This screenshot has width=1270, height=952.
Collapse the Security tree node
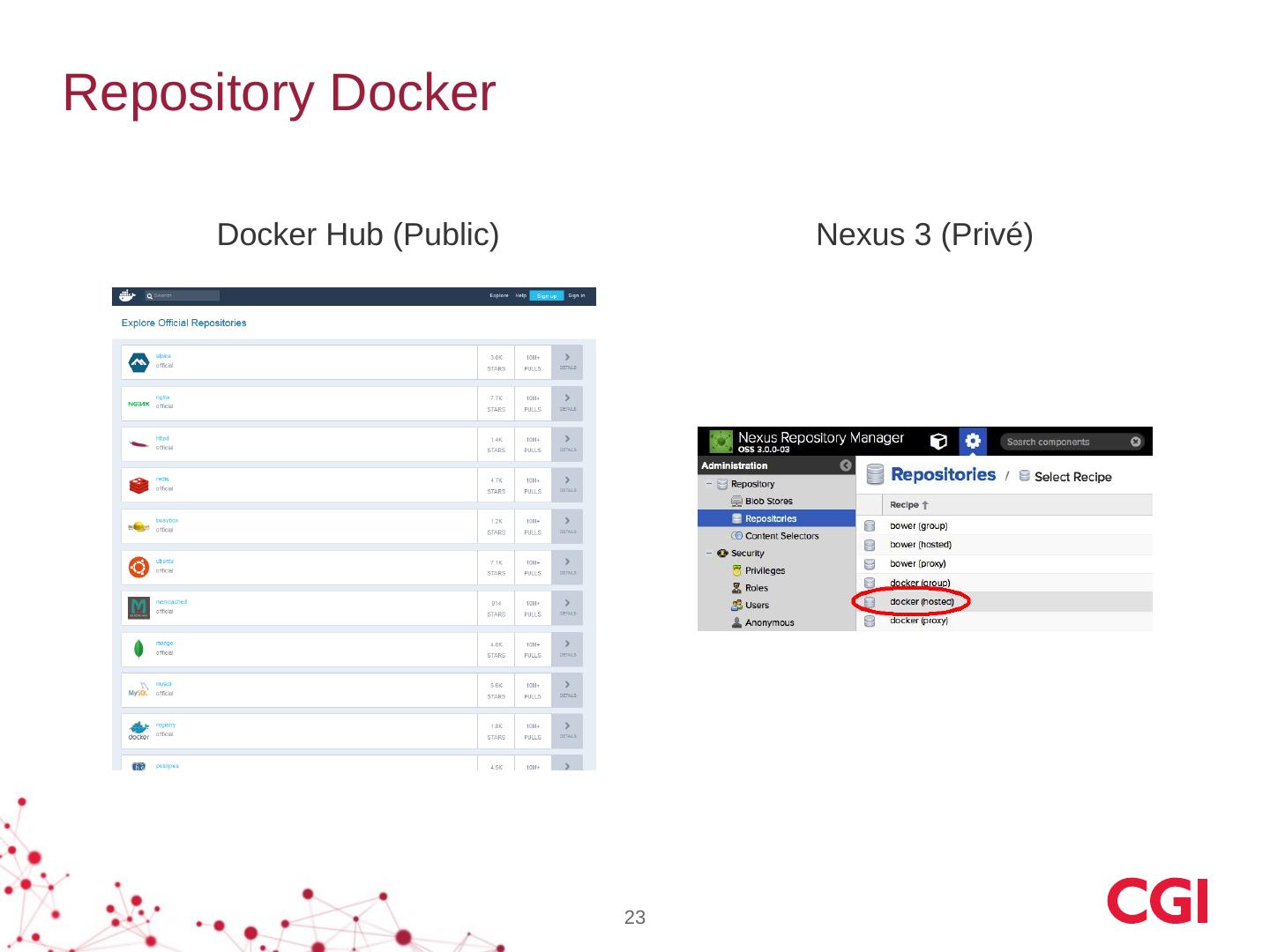708,554
